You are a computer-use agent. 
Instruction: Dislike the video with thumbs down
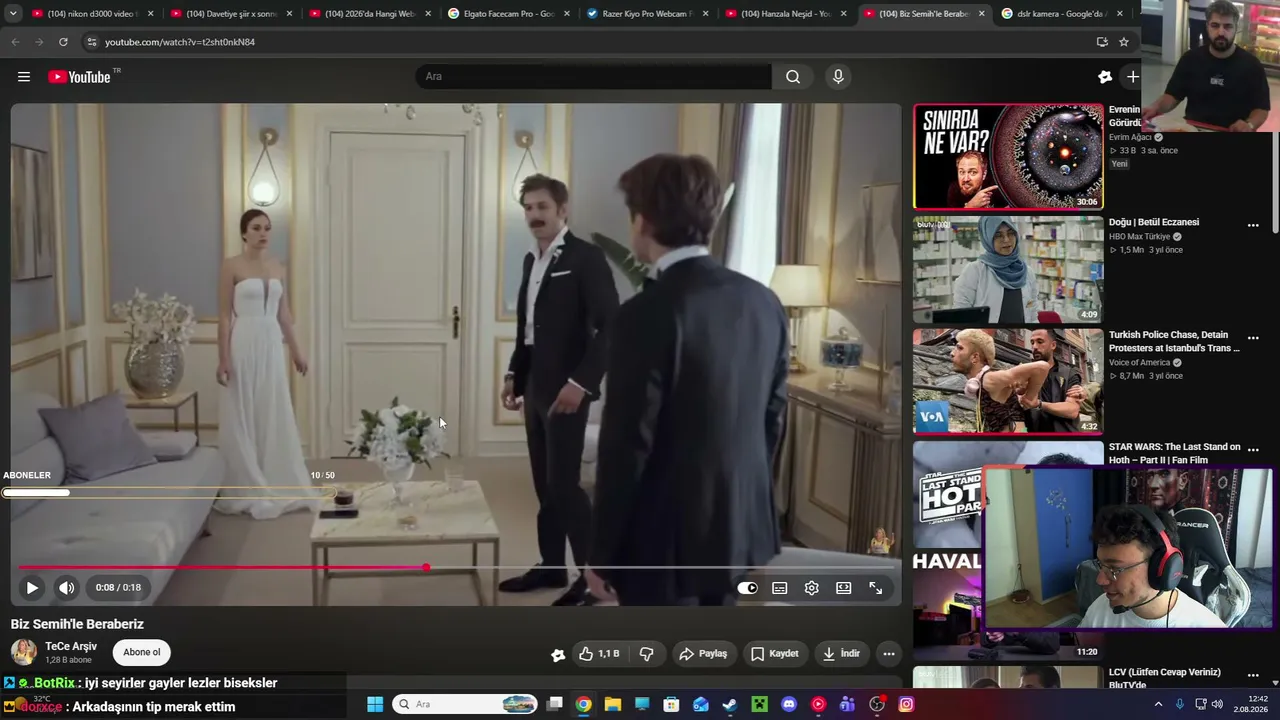[647, 654]
